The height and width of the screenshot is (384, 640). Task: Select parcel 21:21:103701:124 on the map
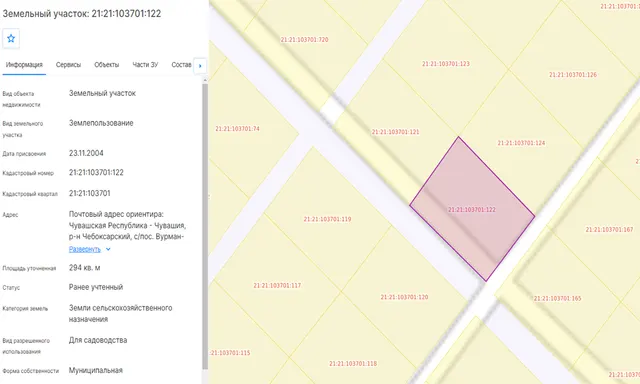coord(521,143)
